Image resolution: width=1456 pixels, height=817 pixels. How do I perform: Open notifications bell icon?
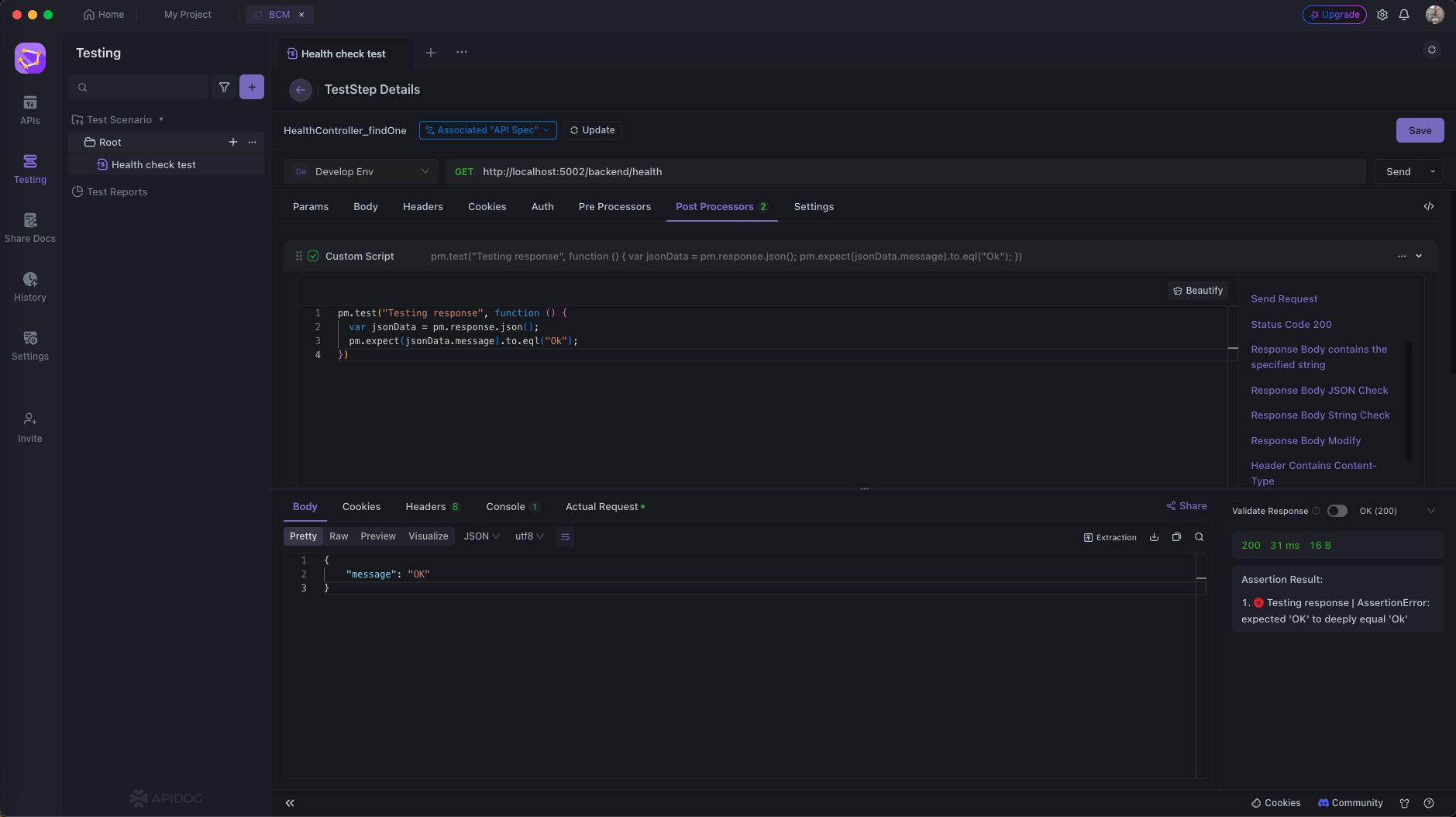point(1404,15)
